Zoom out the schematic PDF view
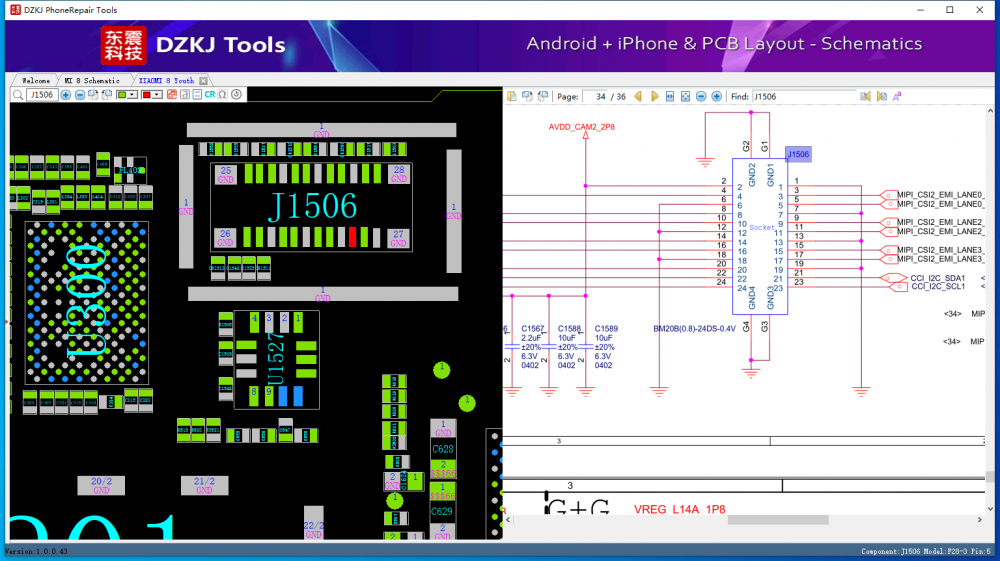 [x=701, y=97]
